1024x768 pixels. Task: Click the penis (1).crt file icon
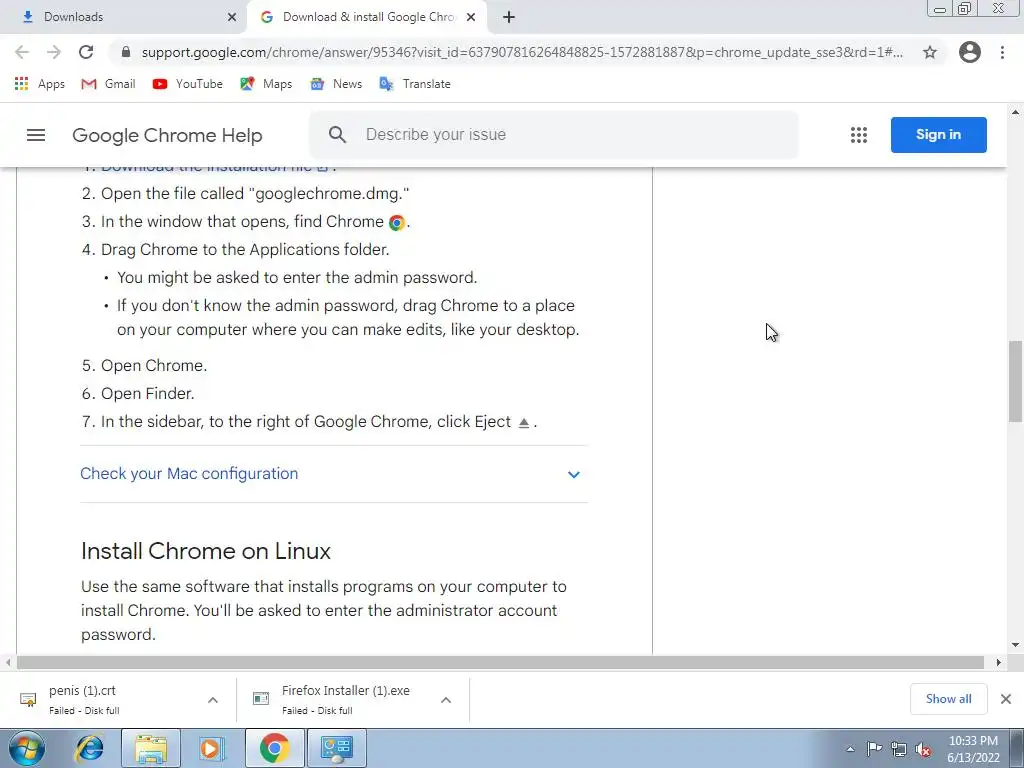click(28, 699)
